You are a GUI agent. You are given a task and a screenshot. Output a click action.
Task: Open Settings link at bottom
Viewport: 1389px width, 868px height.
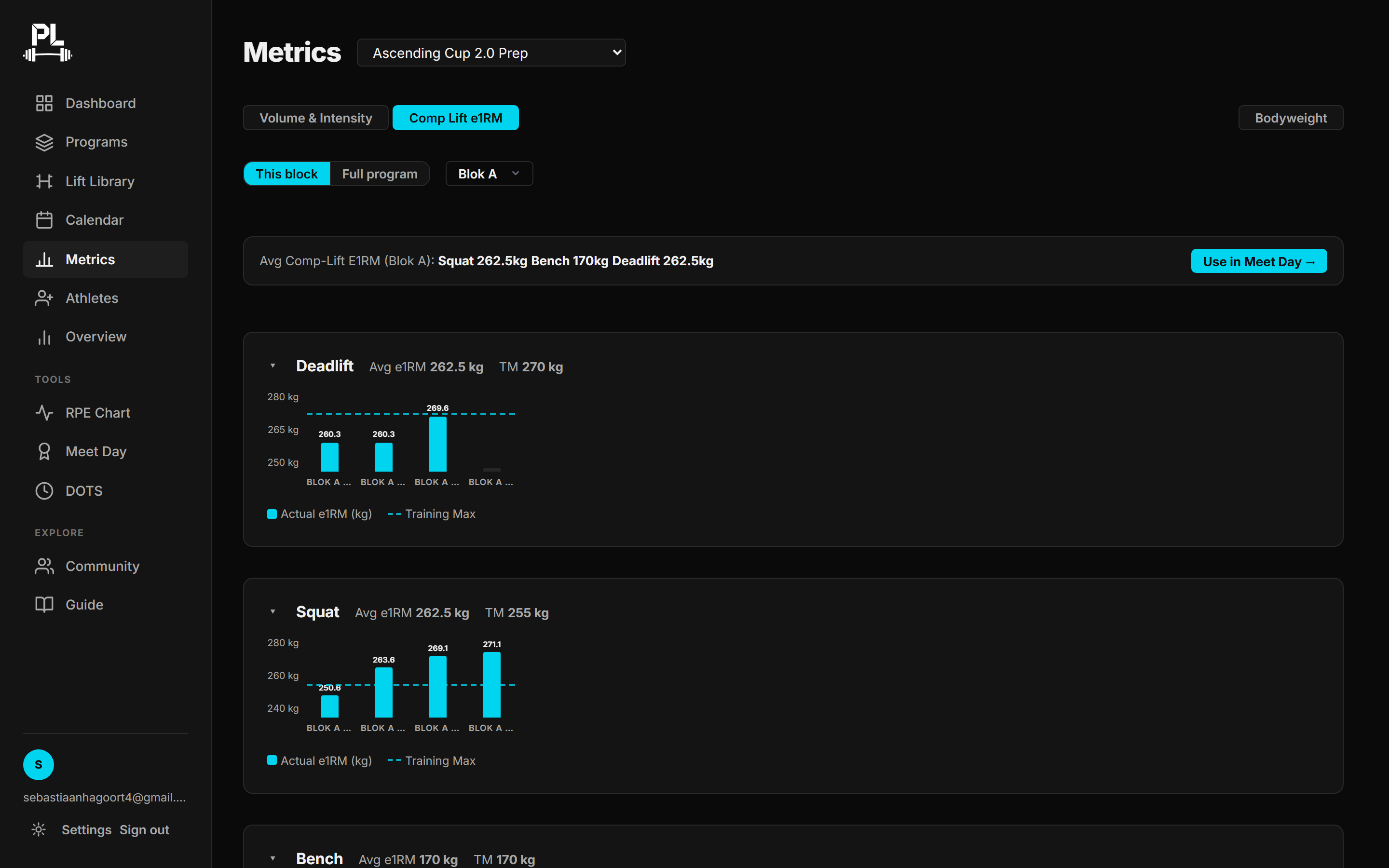click(87, 830)
